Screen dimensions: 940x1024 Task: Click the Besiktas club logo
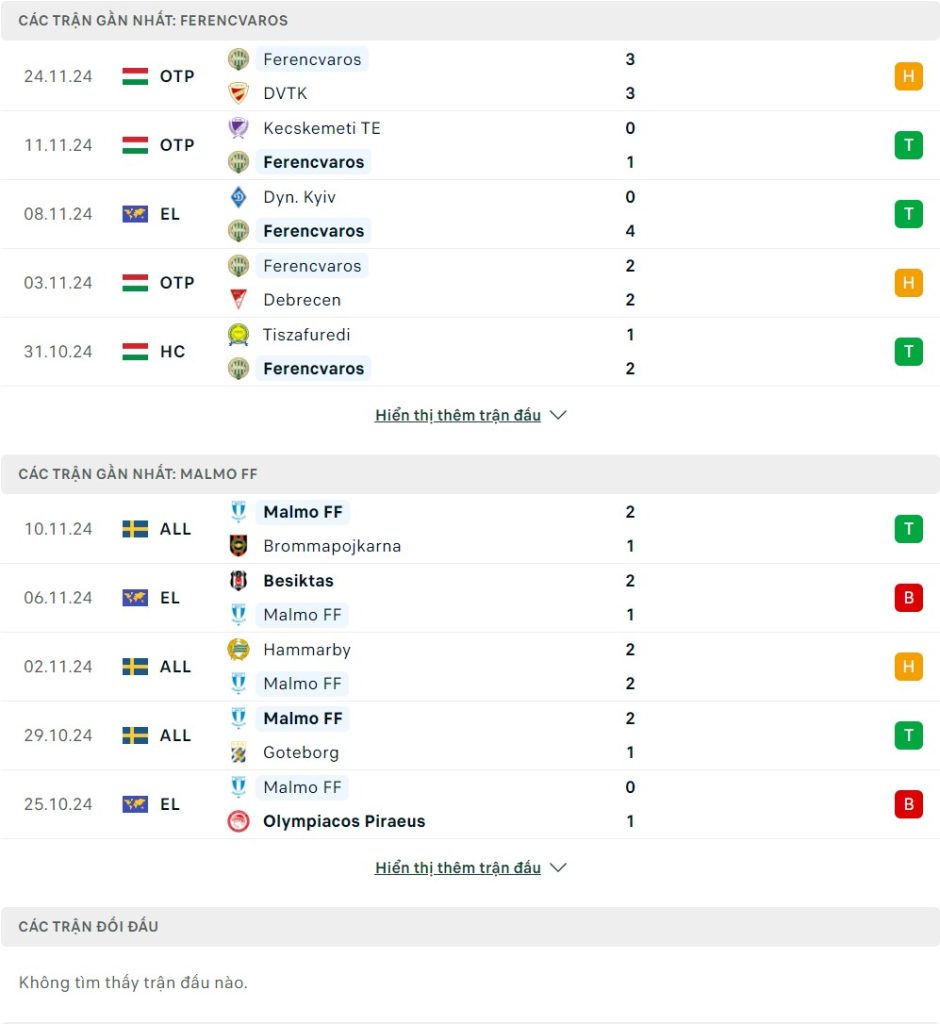tap(238, 581)
